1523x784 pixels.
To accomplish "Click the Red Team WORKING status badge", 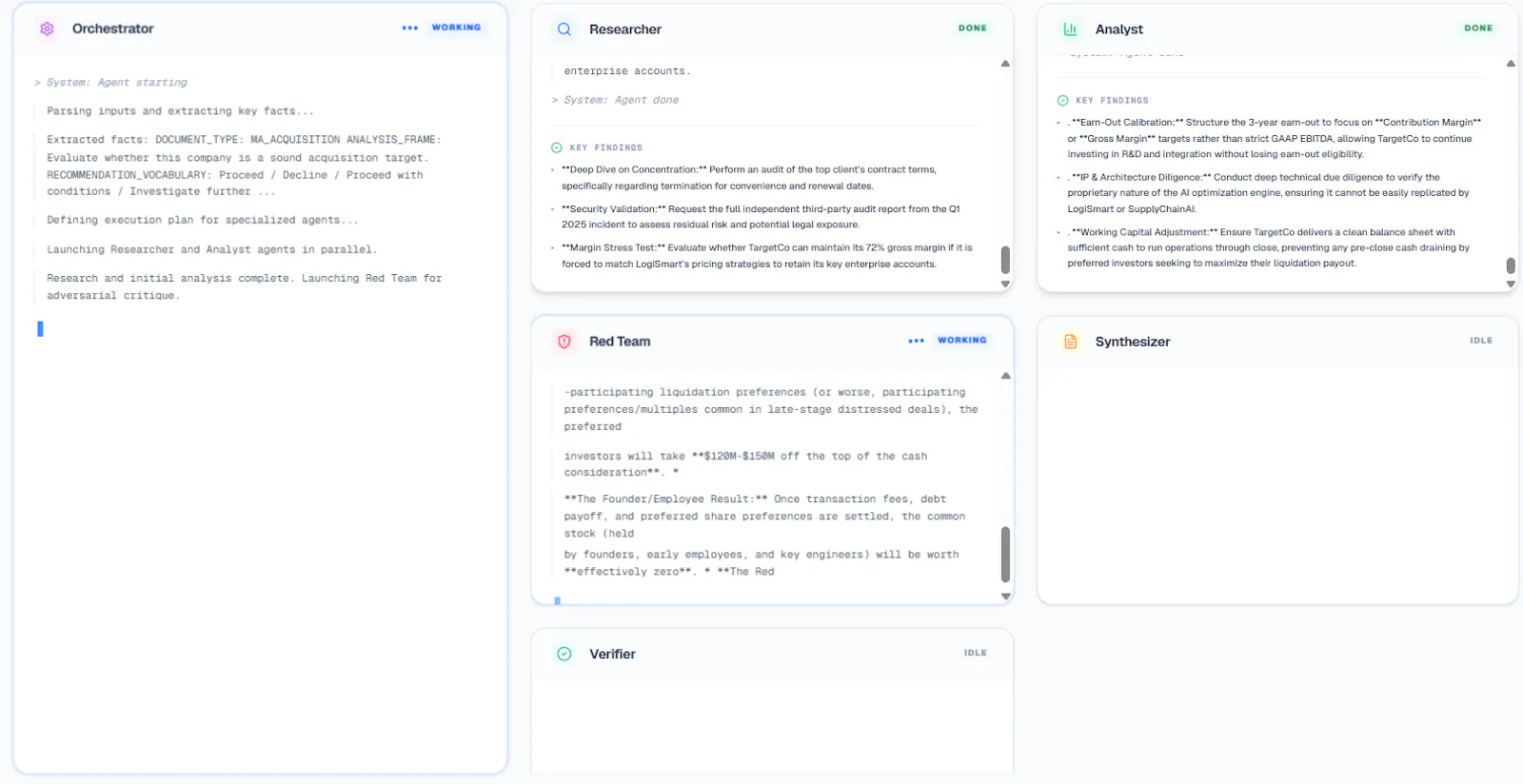I will pos(962,340).
